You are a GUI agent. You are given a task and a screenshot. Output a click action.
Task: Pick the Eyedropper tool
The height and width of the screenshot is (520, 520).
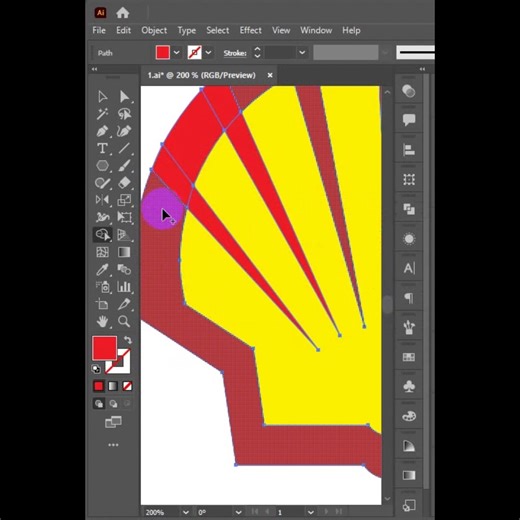click(x=103, y=269)
